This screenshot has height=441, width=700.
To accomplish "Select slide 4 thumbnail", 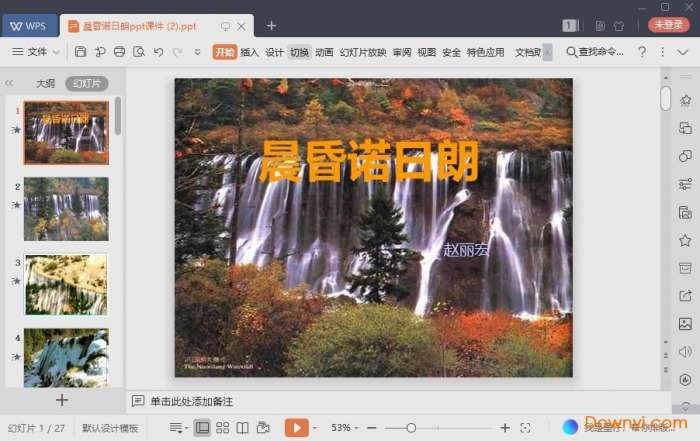I will tap(66, 358).
